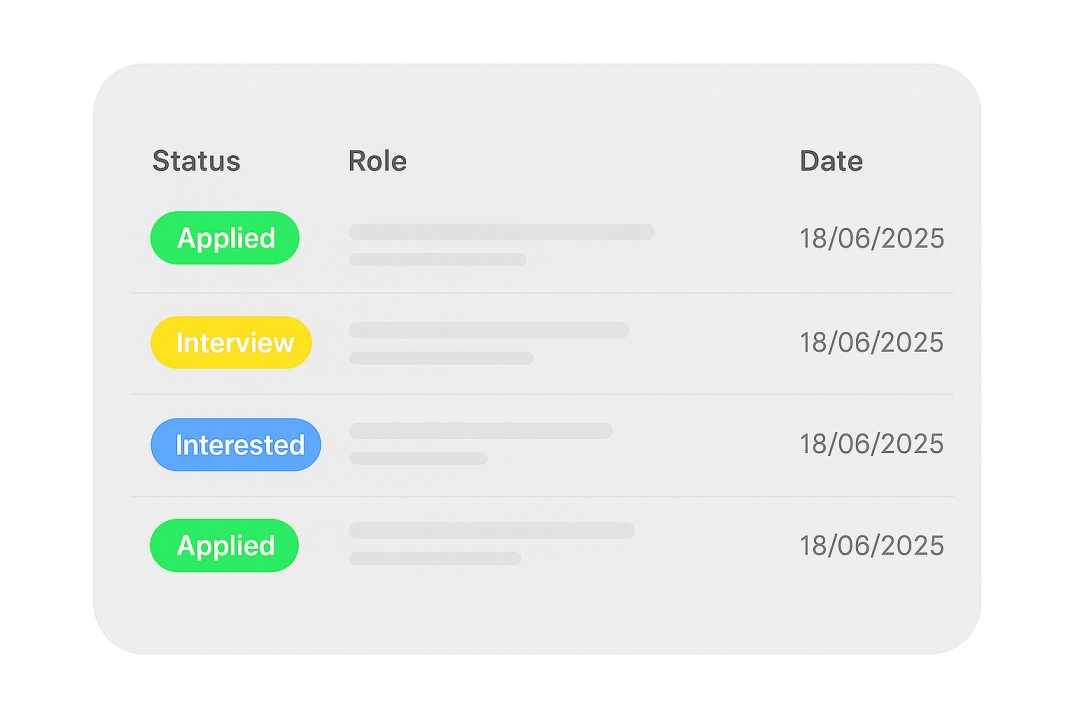Open the last row role subtitle
Viewport: 1075px width, 716px height.
(x=435, y=558)
